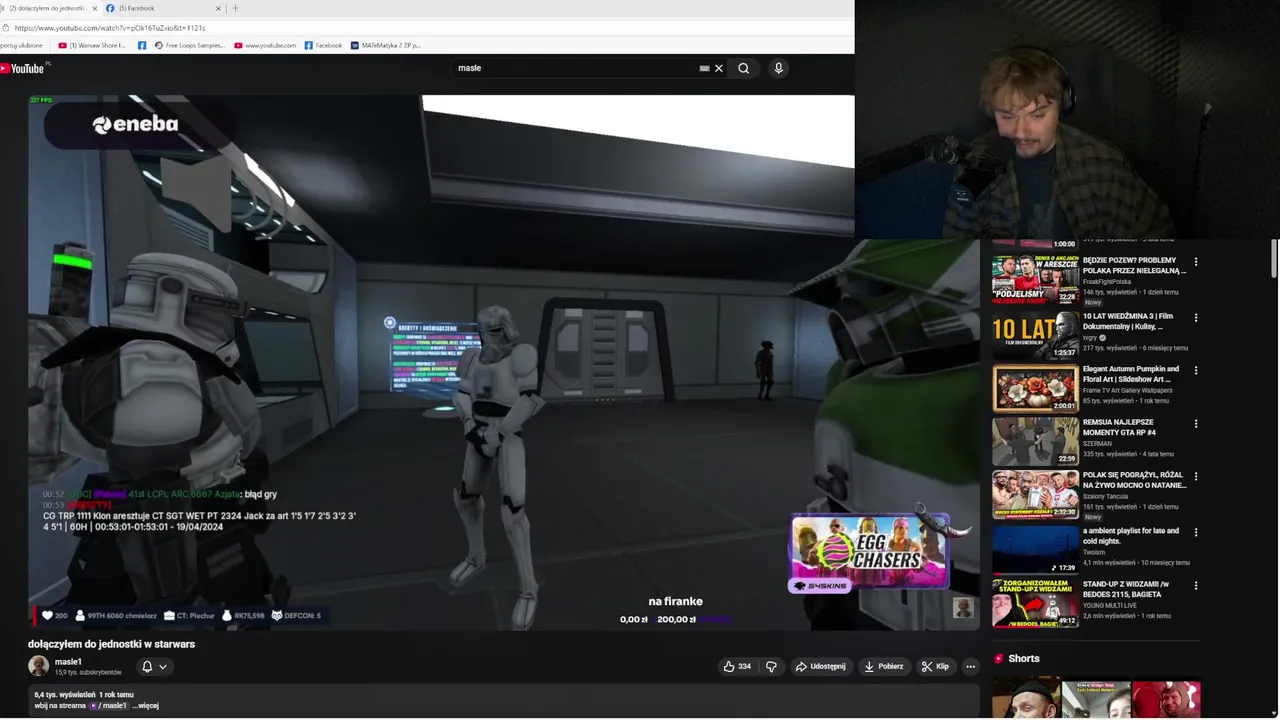This screenshot has height=720, width=1280.
Task: Open the Free Loops Samples bookmark
Action: (189, 45)
